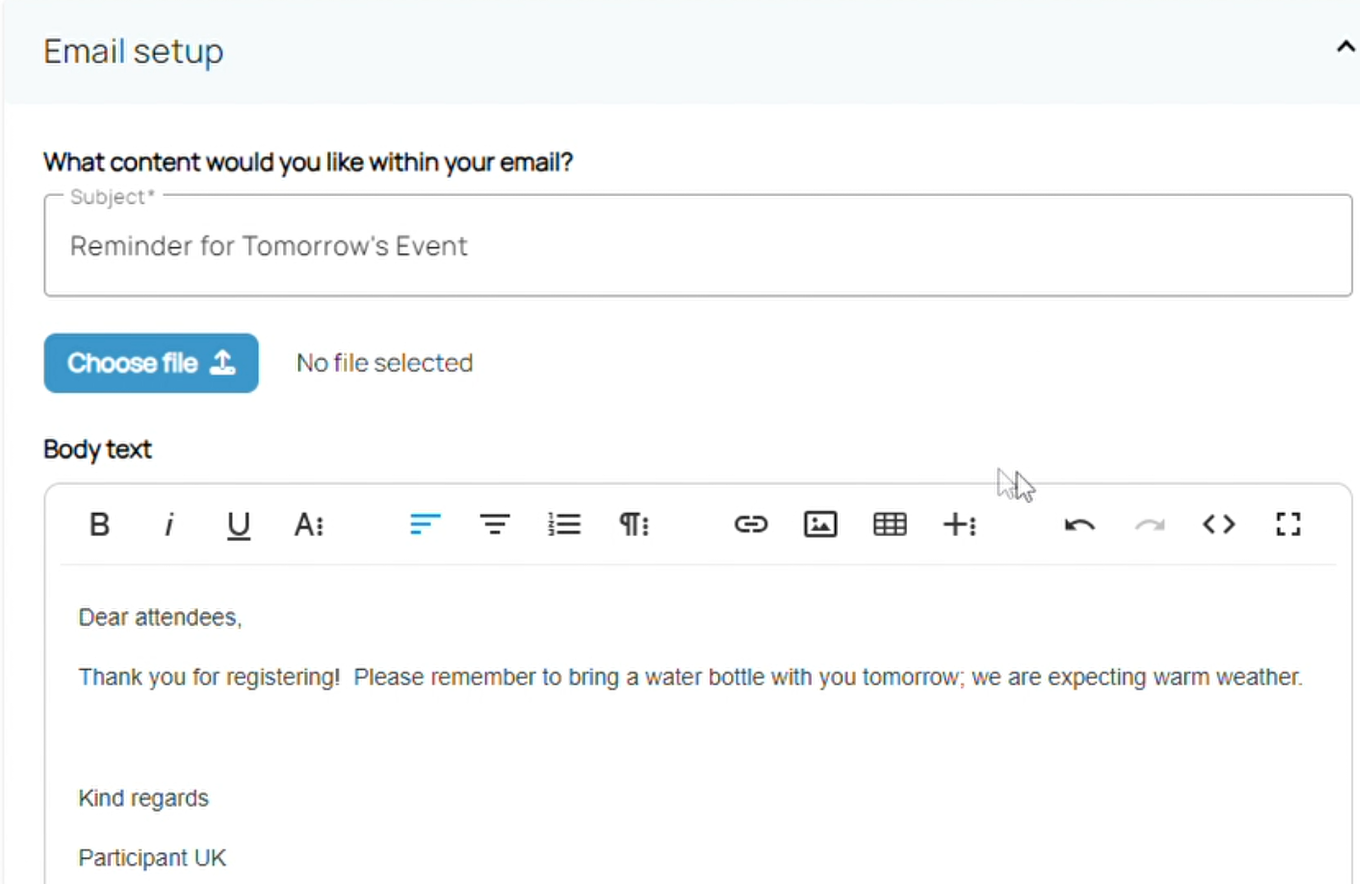Viewport: 1360px width, 884px height.
Task: Insert an ordered list
Action: 564,524
